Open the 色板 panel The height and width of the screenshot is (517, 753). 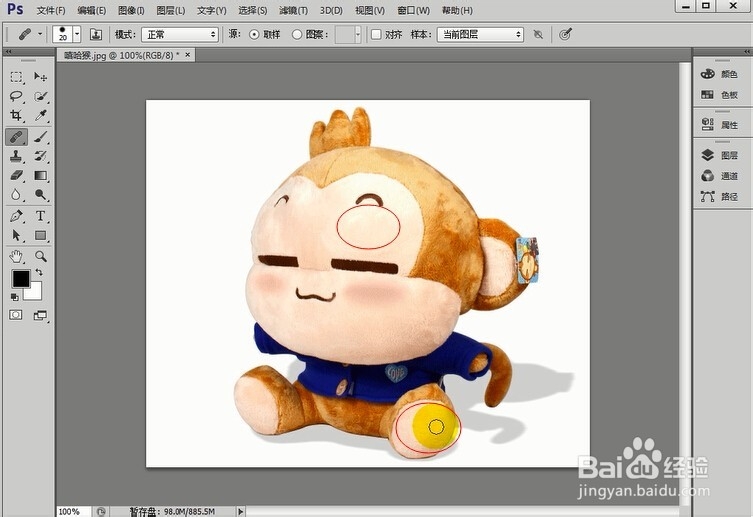(720, 95)
